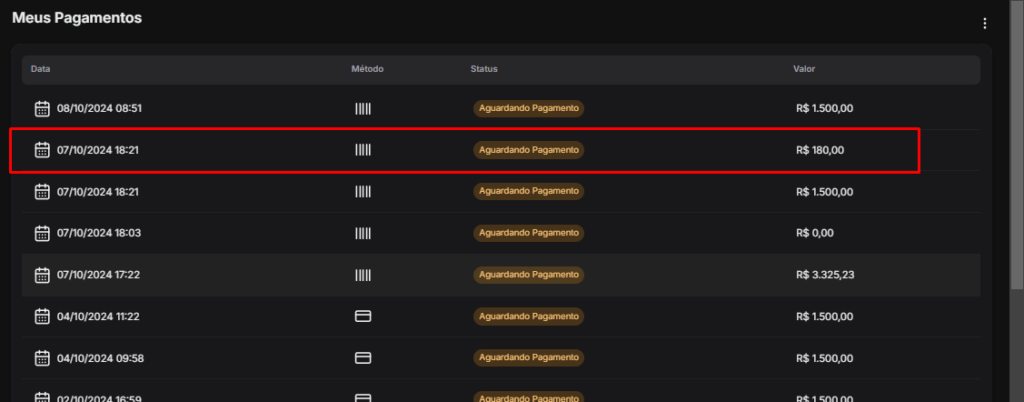Viewport: 1024px width, 402px height.
Task: Click the Valor column header
Action: point(804,69)
